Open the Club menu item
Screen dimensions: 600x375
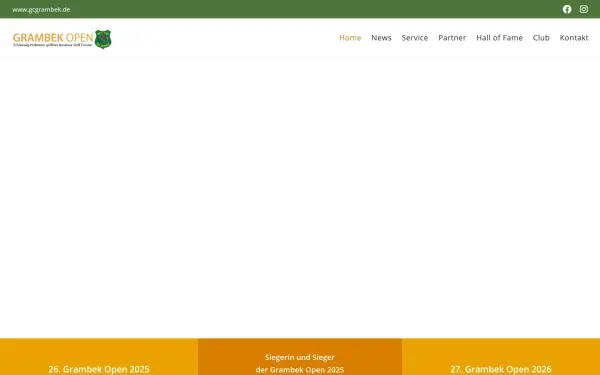[x=541, y=38]
